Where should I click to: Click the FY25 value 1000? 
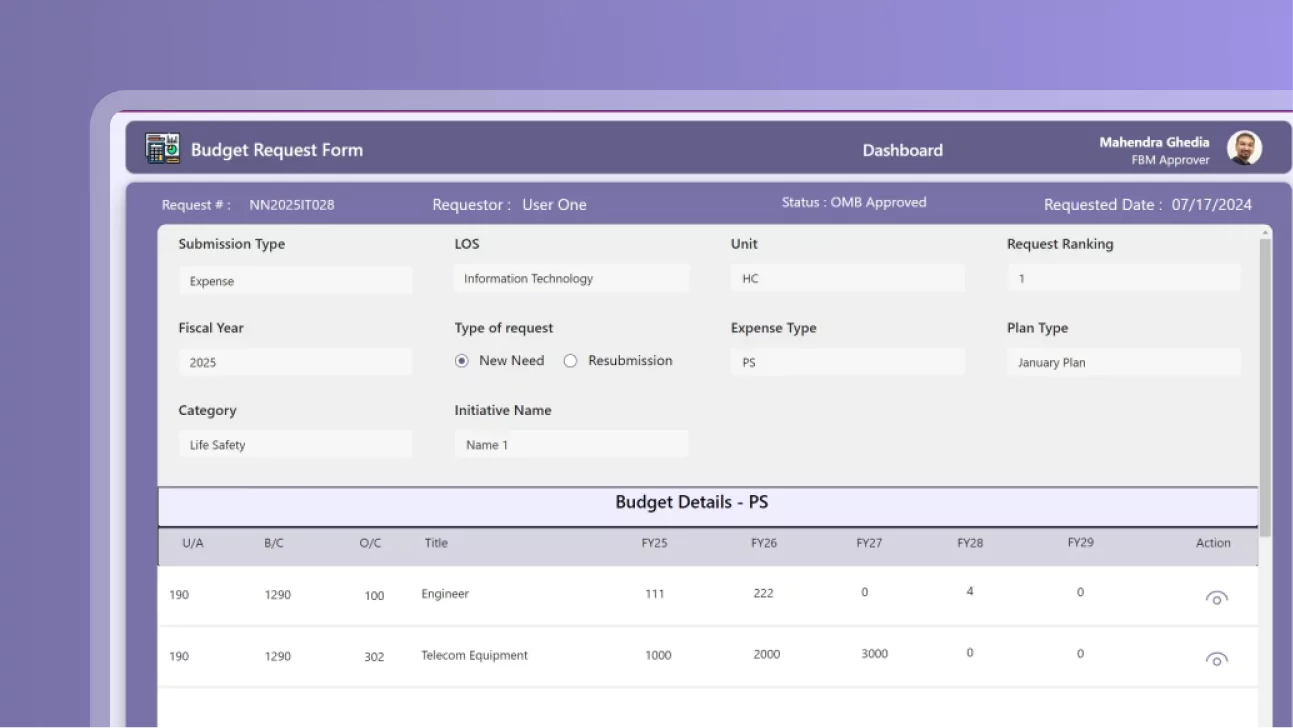pos(658,656)
